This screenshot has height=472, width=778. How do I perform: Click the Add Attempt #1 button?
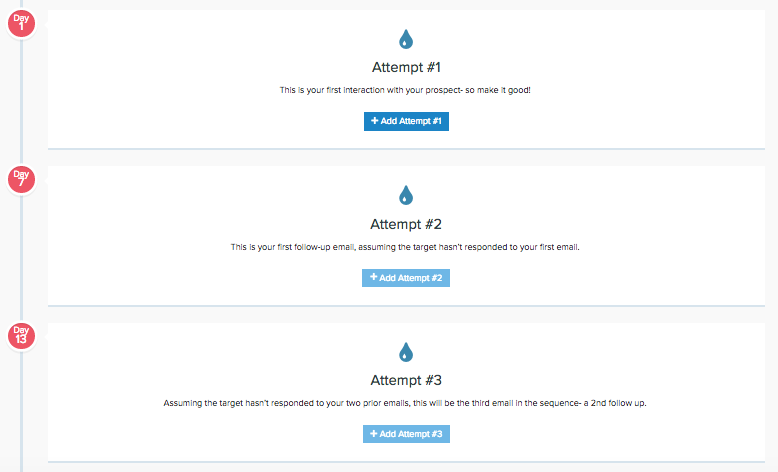[406, 121]
